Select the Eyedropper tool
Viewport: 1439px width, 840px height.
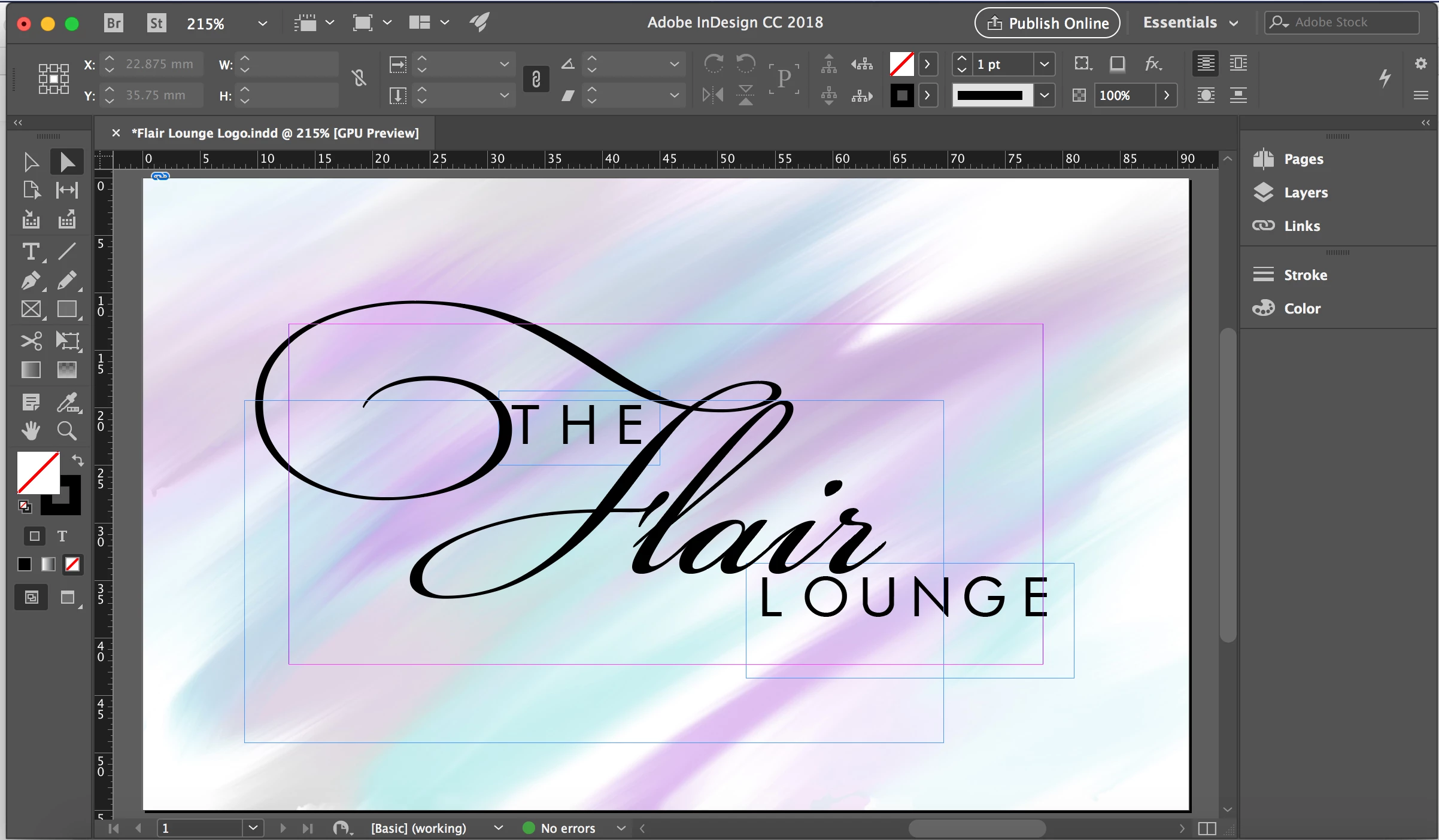tap(68, 402)
